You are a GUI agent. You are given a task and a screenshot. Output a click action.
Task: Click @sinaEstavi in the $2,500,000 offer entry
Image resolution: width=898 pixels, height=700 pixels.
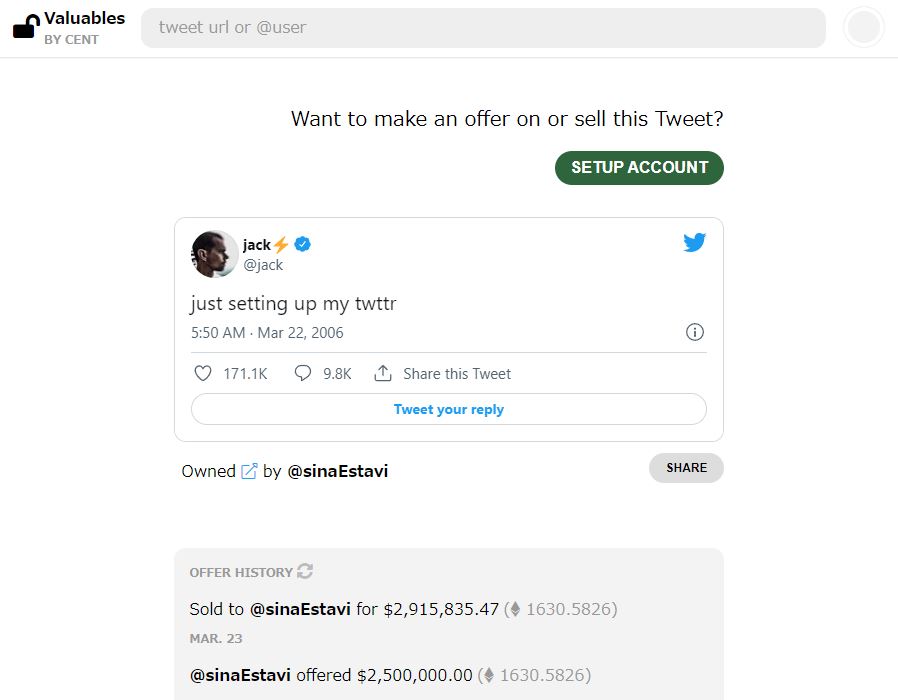click(x=240, y=675)
